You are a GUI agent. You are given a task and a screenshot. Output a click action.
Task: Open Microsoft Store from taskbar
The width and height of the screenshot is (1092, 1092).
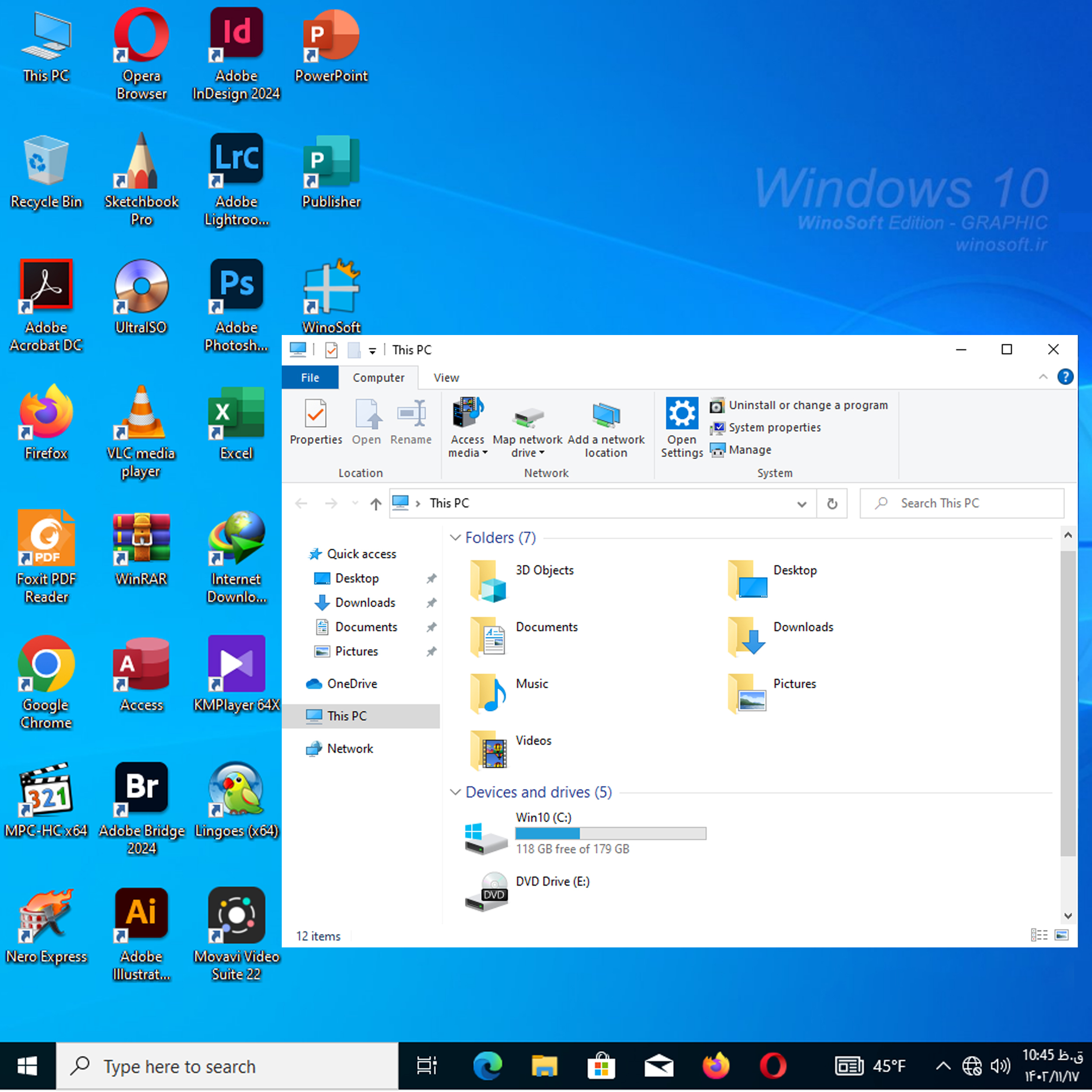coord(601,1066)
